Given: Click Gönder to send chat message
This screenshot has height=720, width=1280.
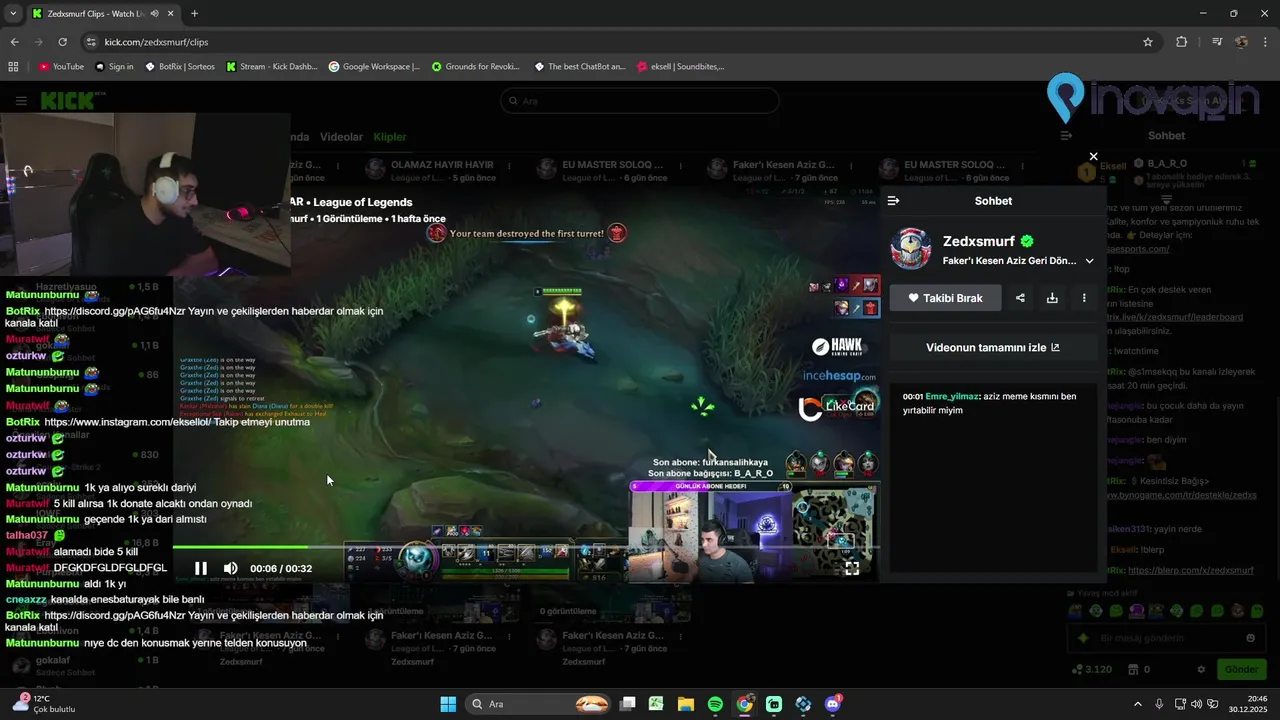Looking at the screenshot, I should point(1241,669).
